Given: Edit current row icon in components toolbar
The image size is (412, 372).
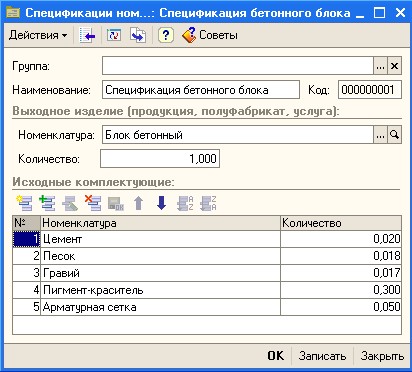Looking at the screenshot, I should click(x=70, y=203).
